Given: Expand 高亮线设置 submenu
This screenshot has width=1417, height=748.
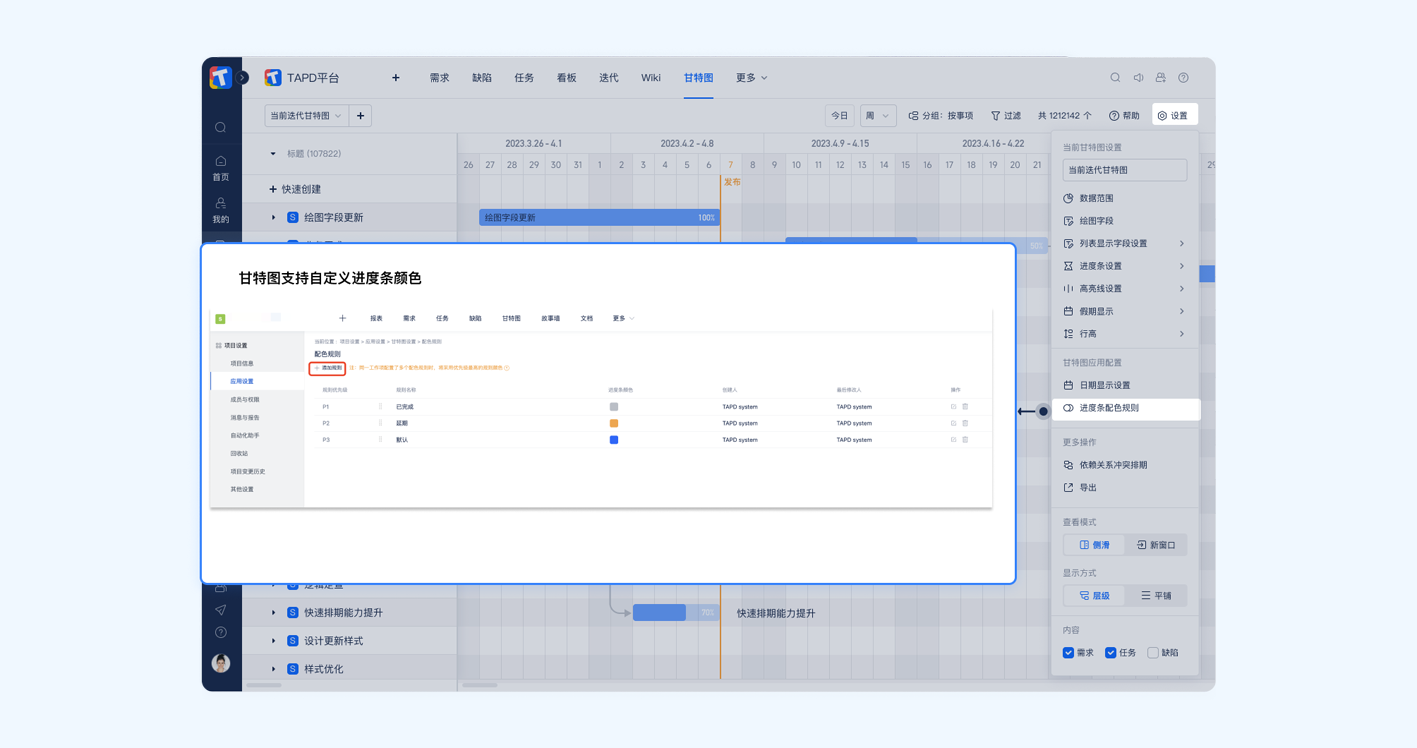Looking at the screenshot, I should point(1124,289).
